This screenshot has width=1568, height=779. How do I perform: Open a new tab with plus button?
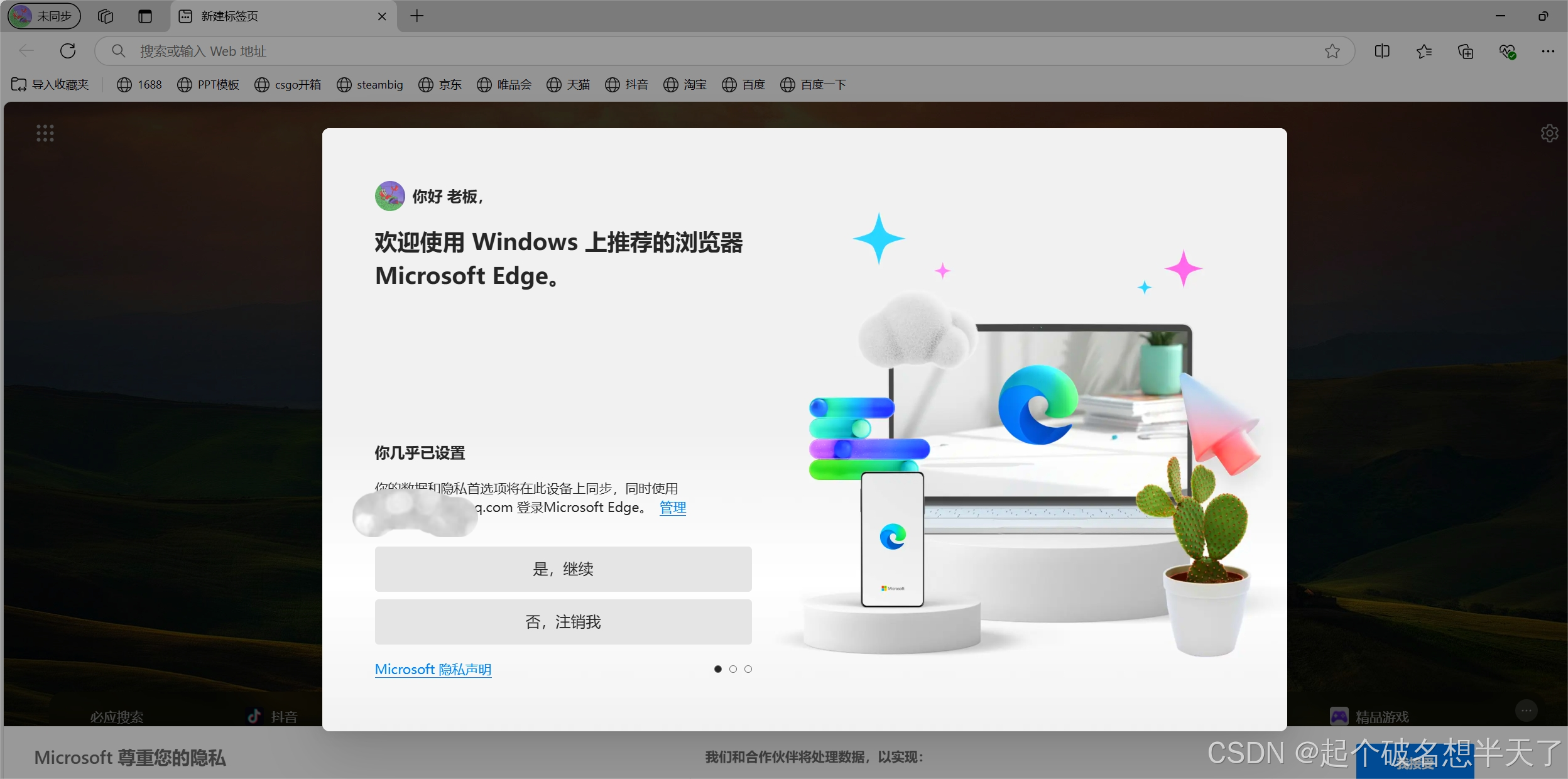[x=417, y=16]
